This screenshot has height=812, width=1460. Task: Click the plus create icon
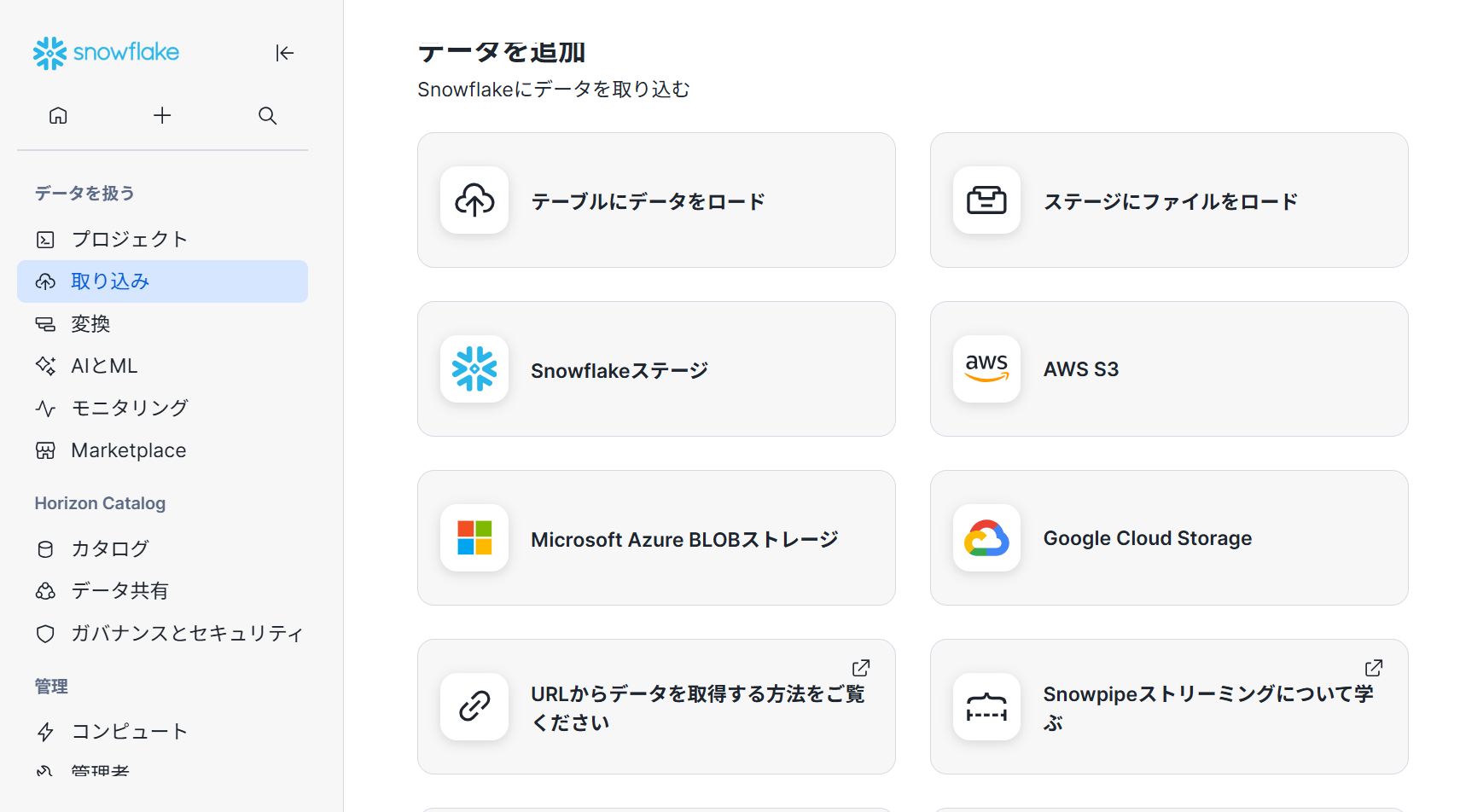162,115
